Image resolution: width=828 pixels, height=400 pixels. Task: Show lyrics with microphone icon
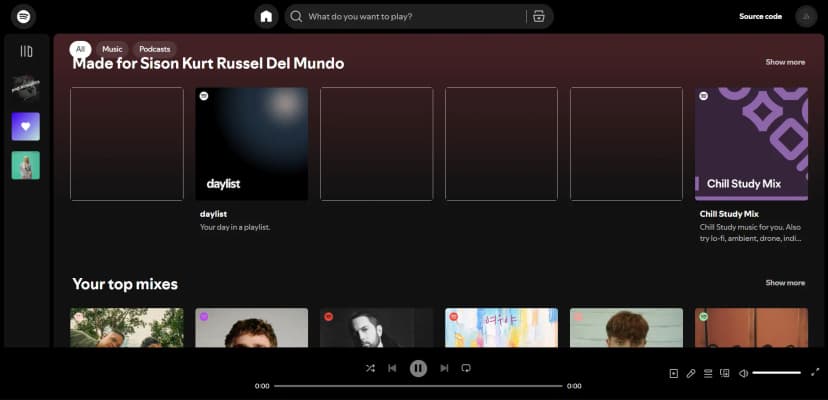tap(691, 374)
